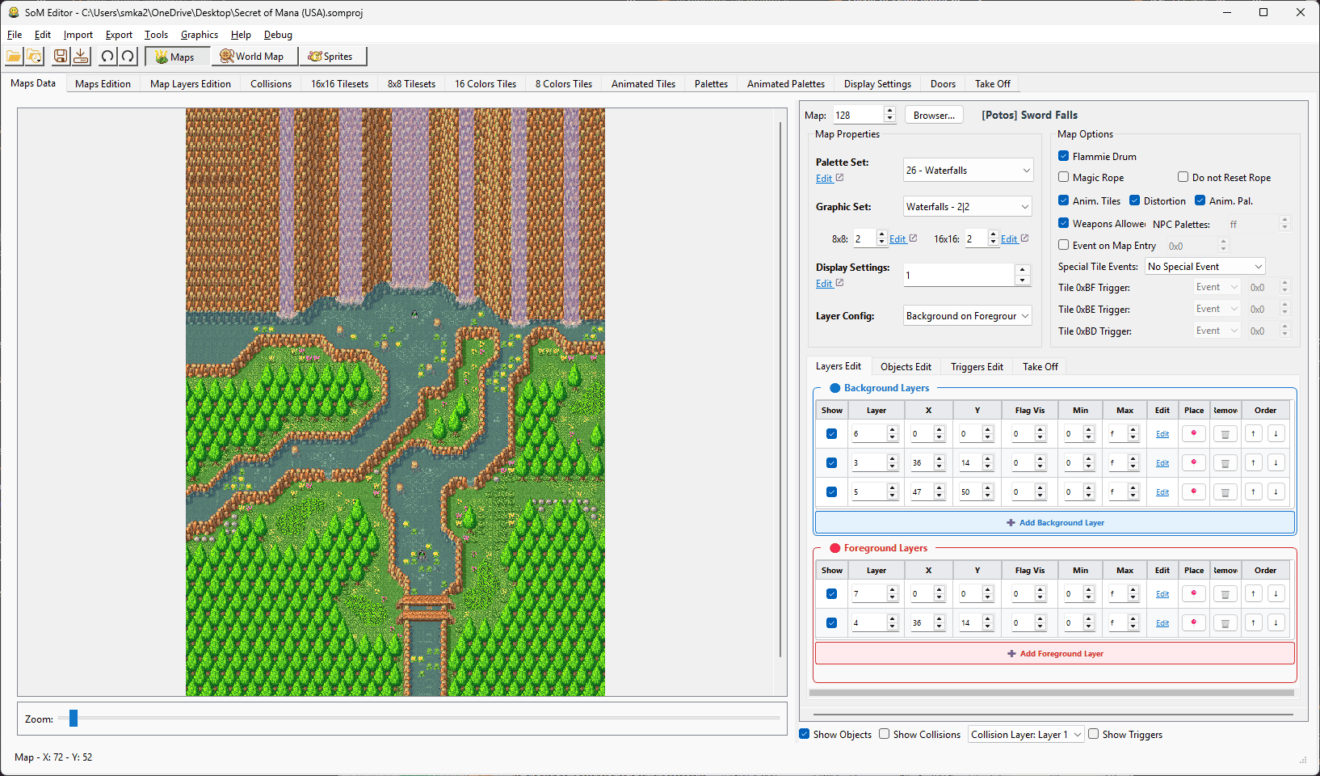Click the Place pin for foreground layer 7
Image resolution: width=1320 pixels, height=776 pixels.
click(x=1194, y=593)
